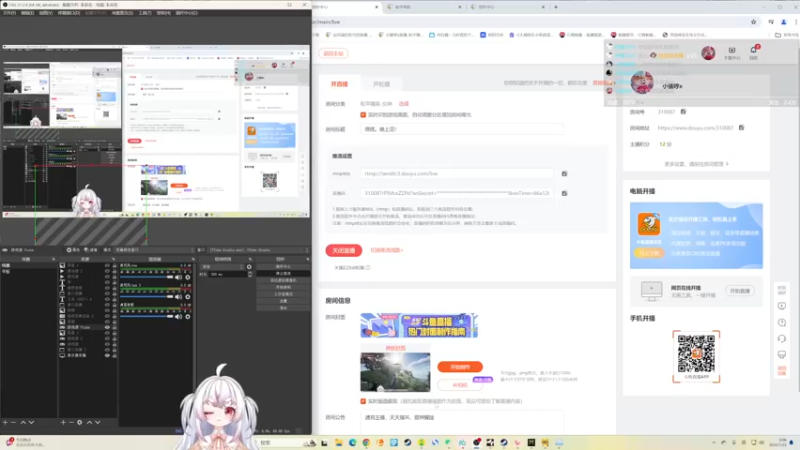Copy the rtmp address with copy icon
The height and width of the screenshot is (450, 800).
coord(564,173)
